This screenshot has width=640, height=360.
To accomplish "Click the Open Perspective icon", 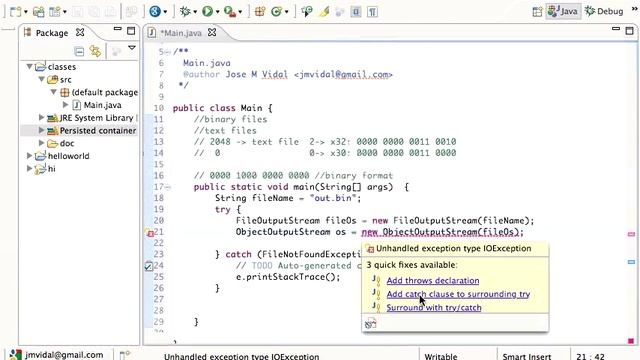I will point(538,11).
